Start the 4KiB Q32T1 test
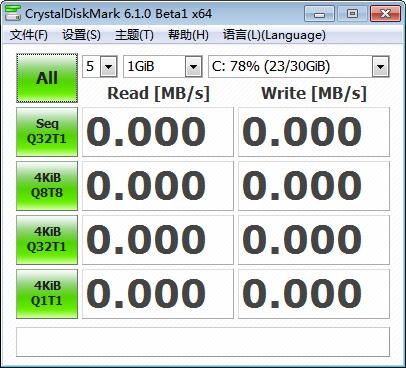Screen dimensions: 406x368 47,240
